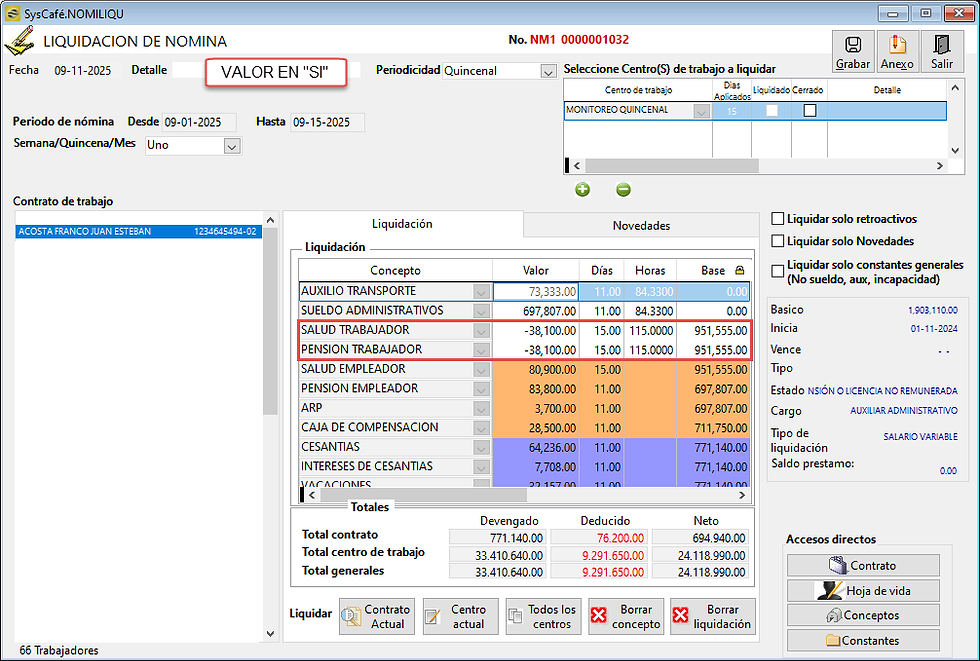980x661 pixels.
Task: Select employee ACOSTA FRANCO JUAN ESTEBAN
Action: [x=138, y=231]
